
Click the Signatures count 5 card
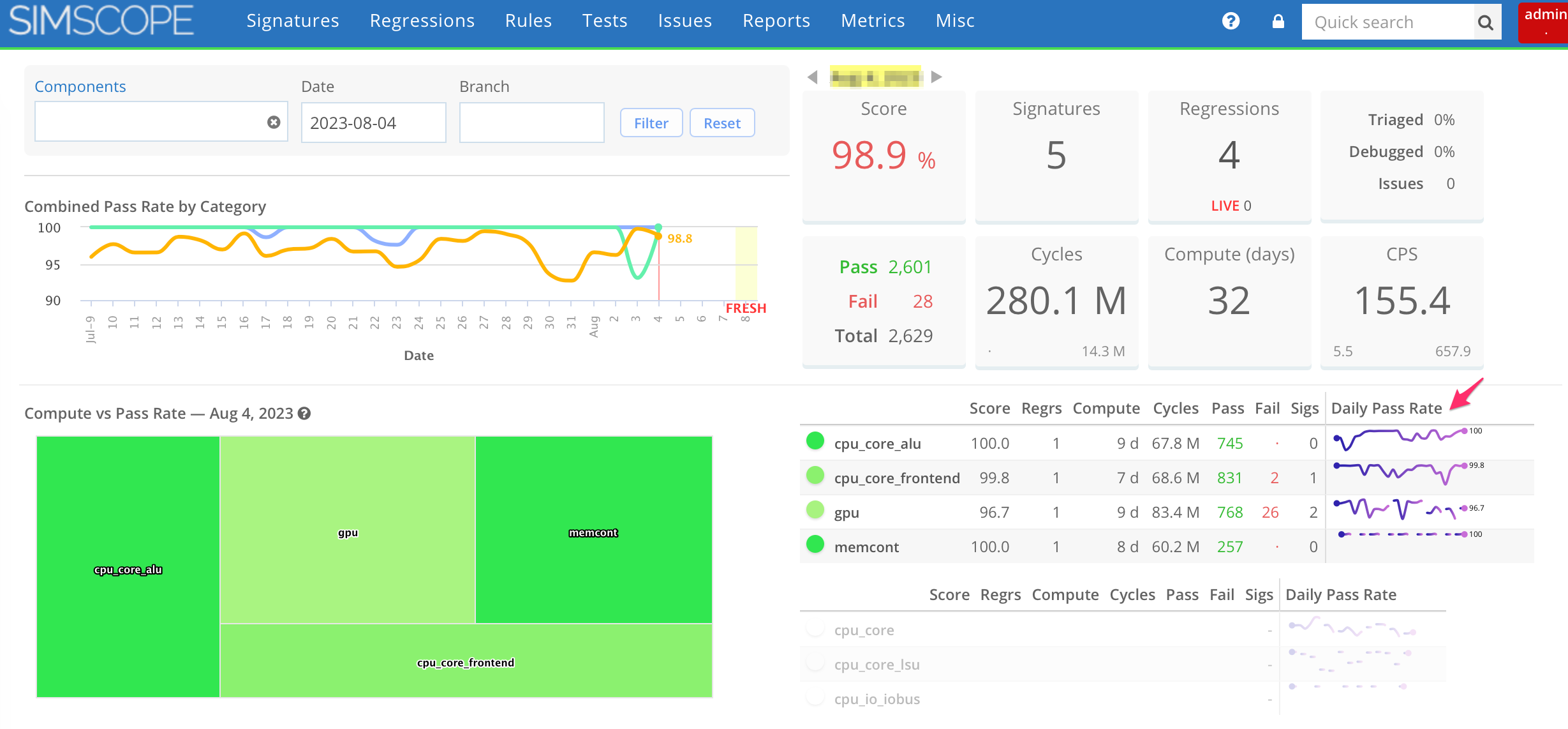point(1056,157)
